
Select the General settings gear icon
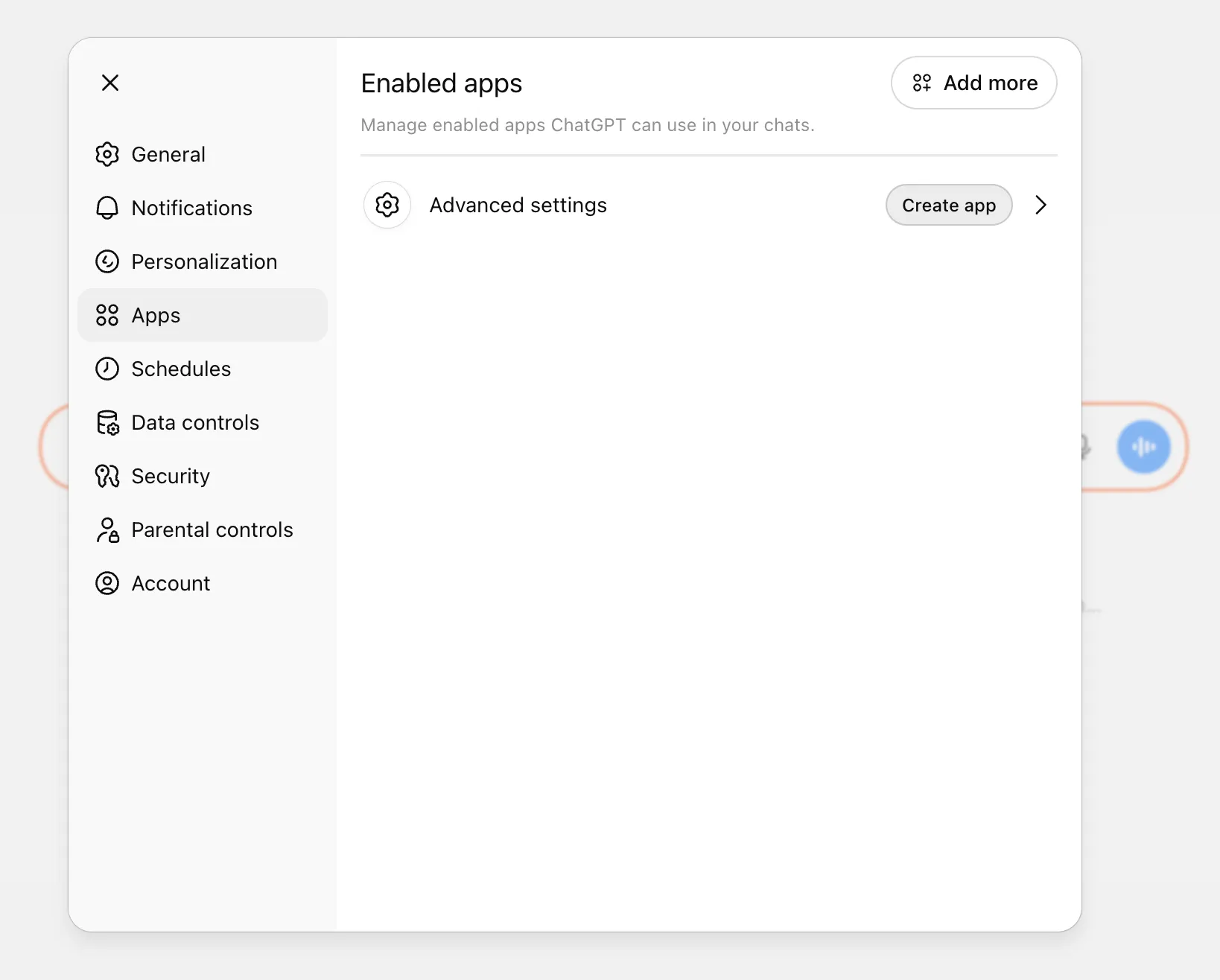pos(107,154)
